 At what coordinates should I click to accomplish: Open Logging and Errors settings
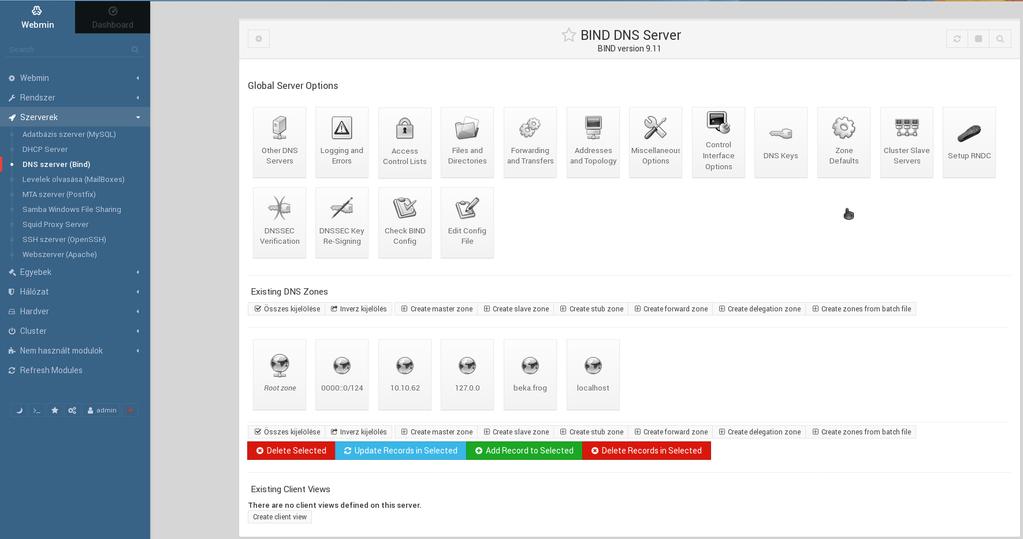[x=342, y=142]
